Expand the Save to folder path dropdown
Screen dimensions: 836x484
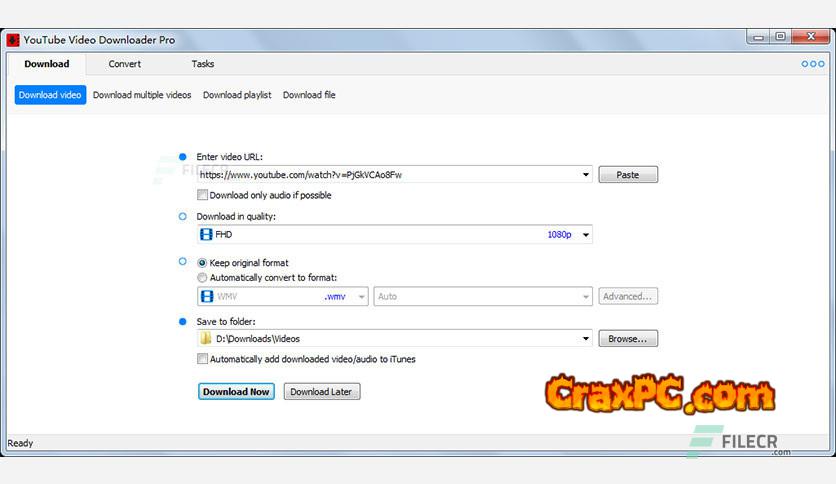(x=585, y=338)
